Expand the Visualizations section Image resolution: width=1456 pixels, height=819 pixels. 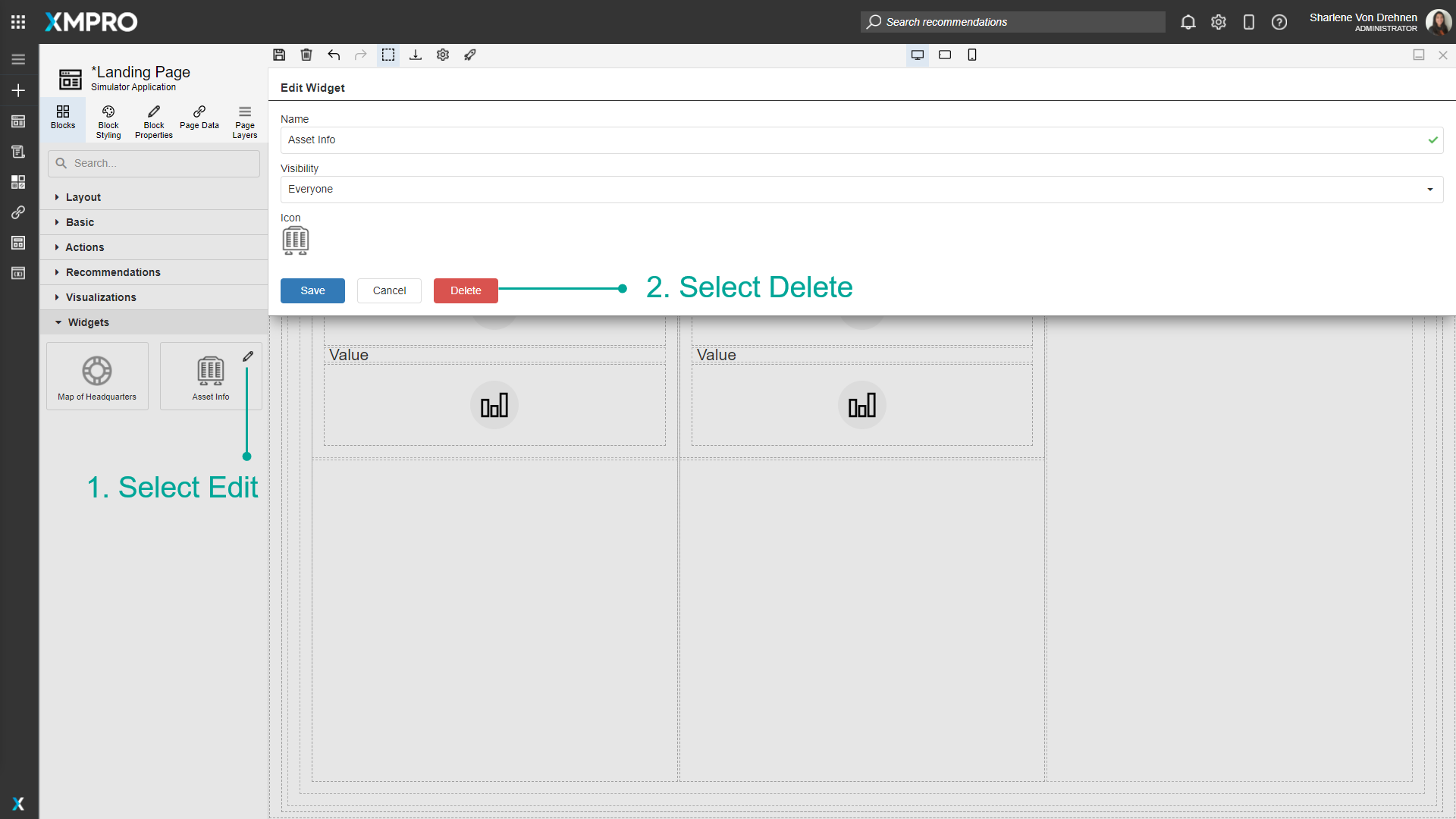[x=102, y=297]
